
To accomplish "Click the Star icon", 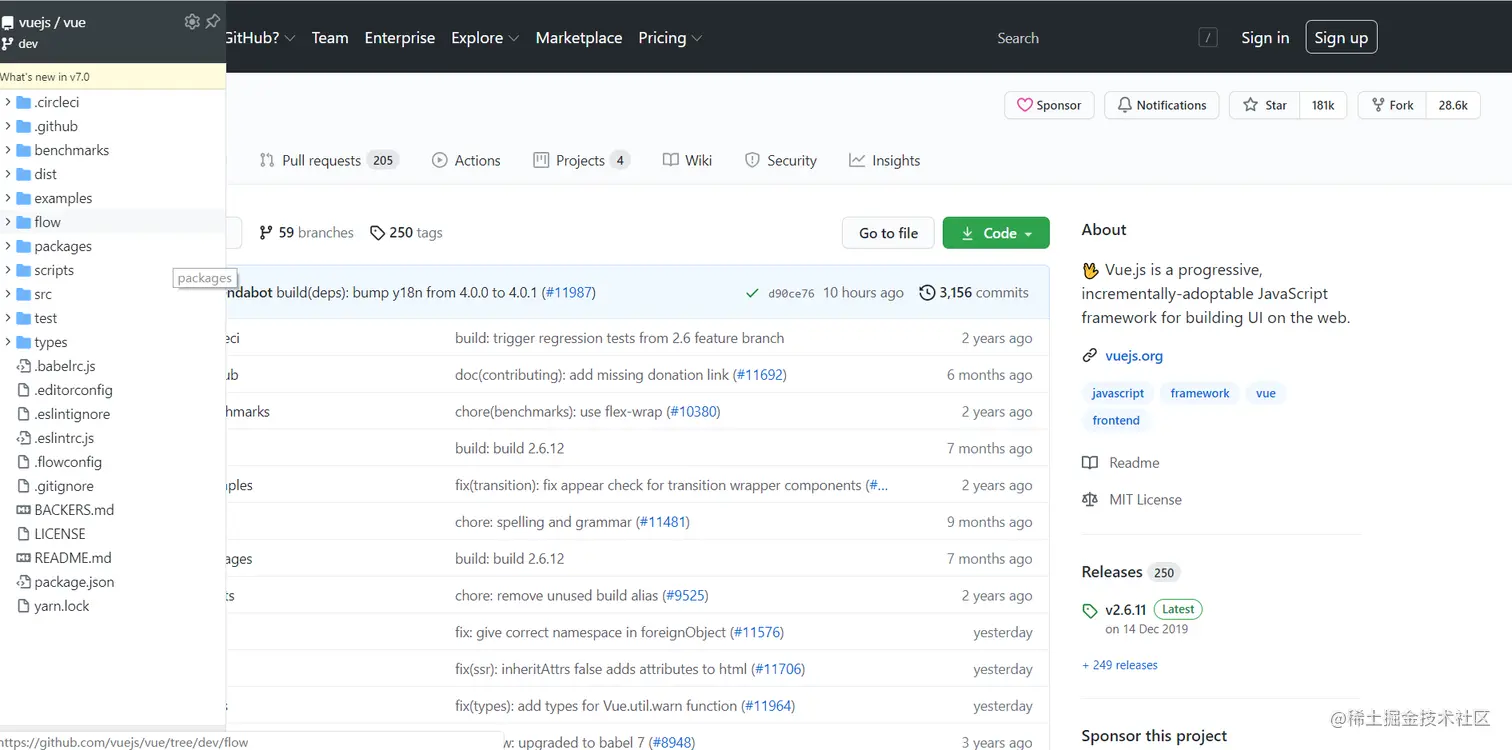I will pyautogui.click(x=1250, y=105).
